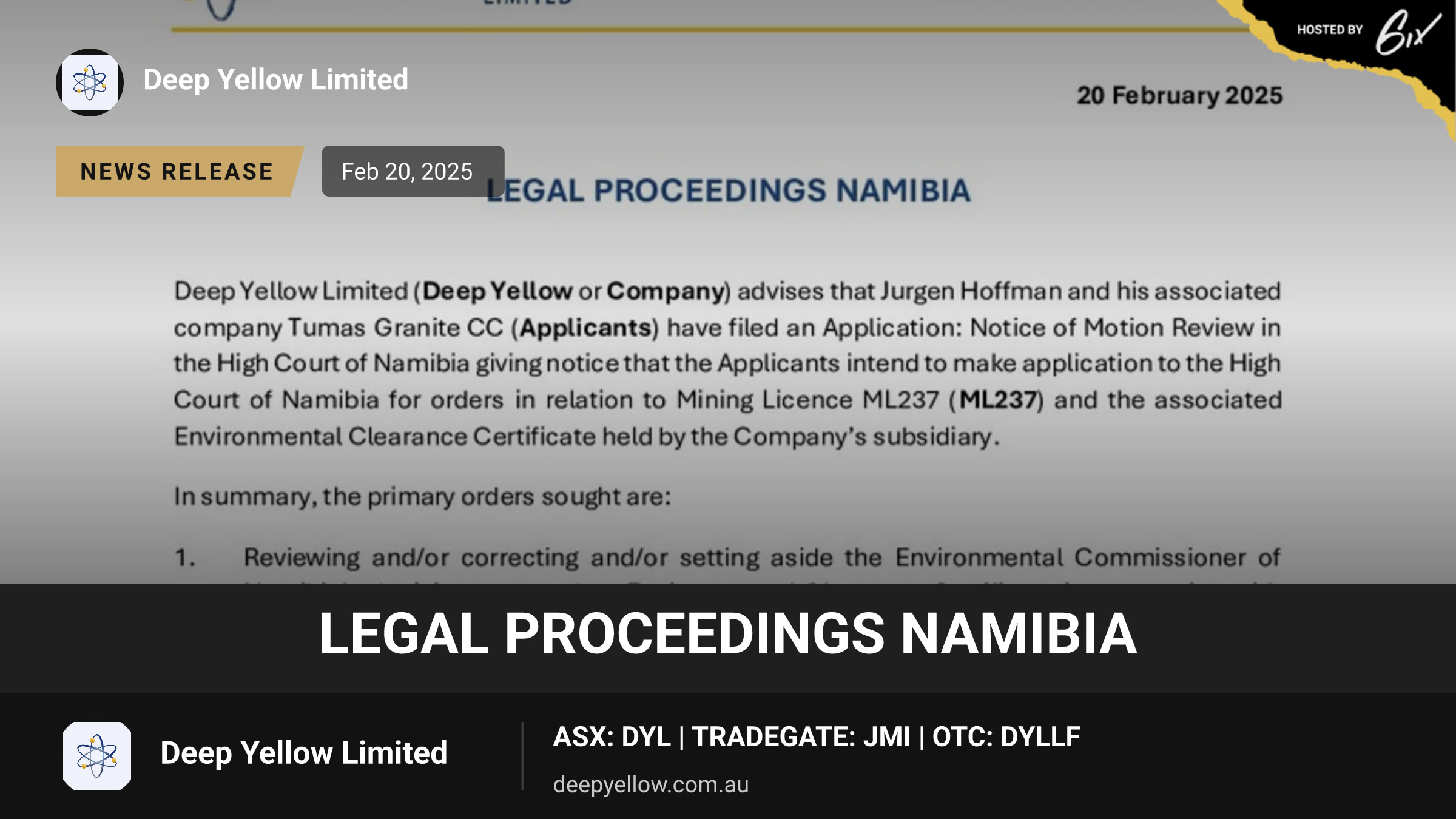This screenshot has width=1456, height=819.
Task: Click the bold 'ML237' reference in text
Action: click(x=997, y=400)
